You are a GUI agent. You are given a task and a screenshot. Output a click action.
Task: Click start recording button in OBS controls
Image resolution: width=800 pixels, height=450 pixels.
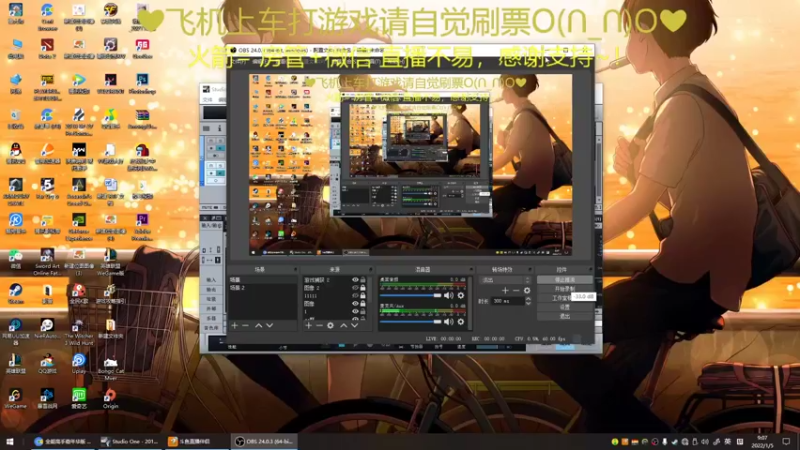point(565,289)
